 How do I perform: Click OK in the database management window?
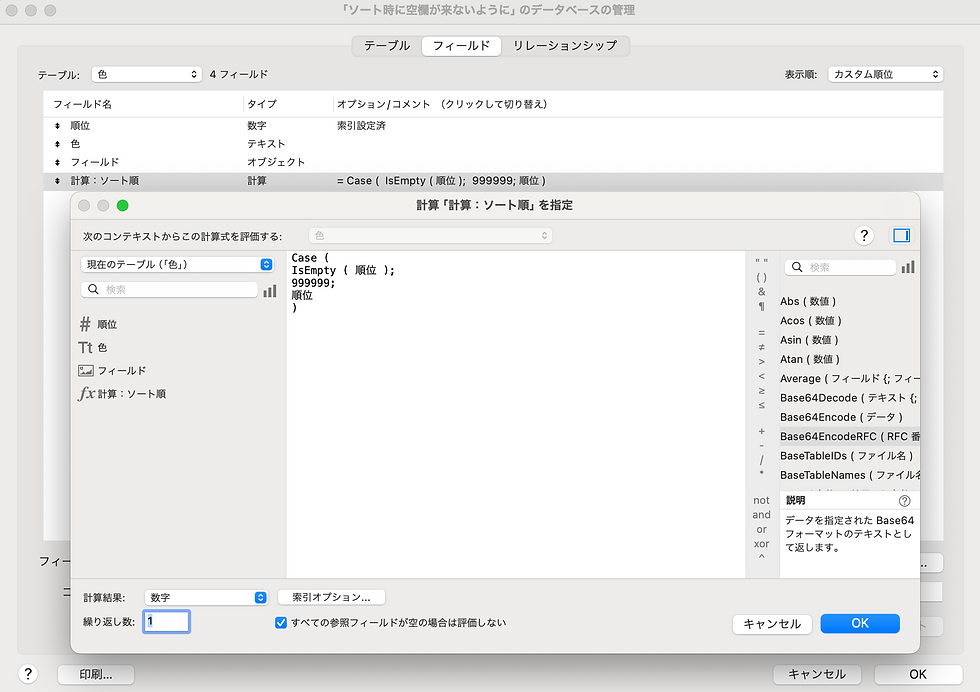(918, 674)
